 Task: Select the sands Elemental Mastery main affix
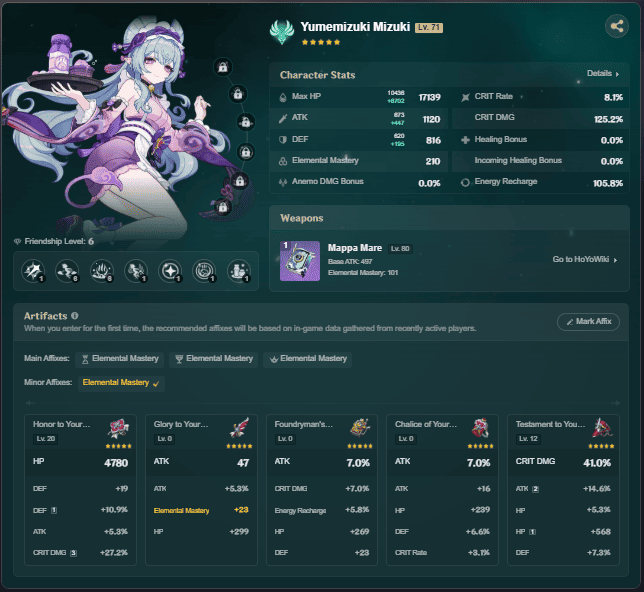(x=120, y=359)
